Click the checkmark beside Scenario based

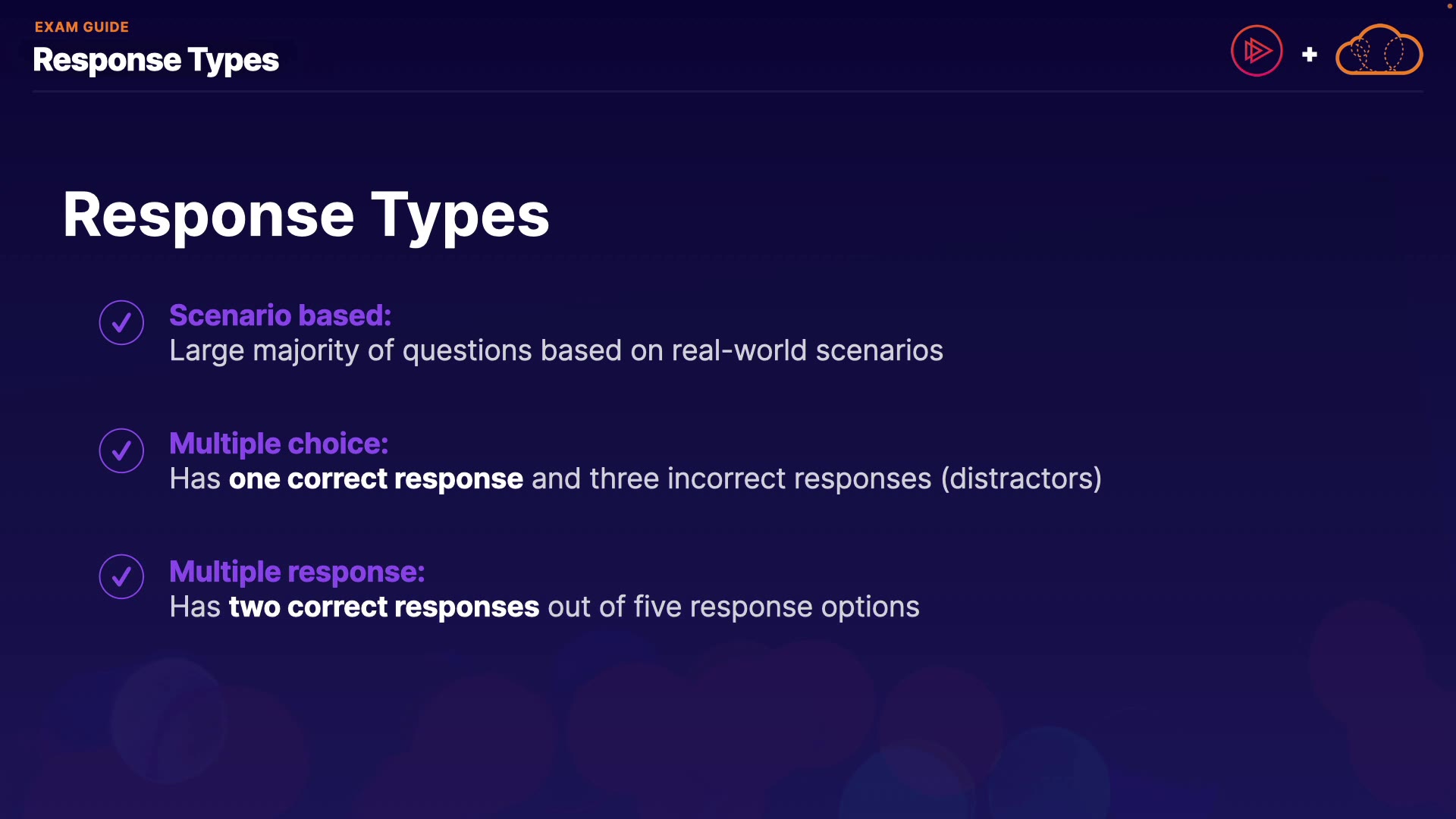(121, 323)
